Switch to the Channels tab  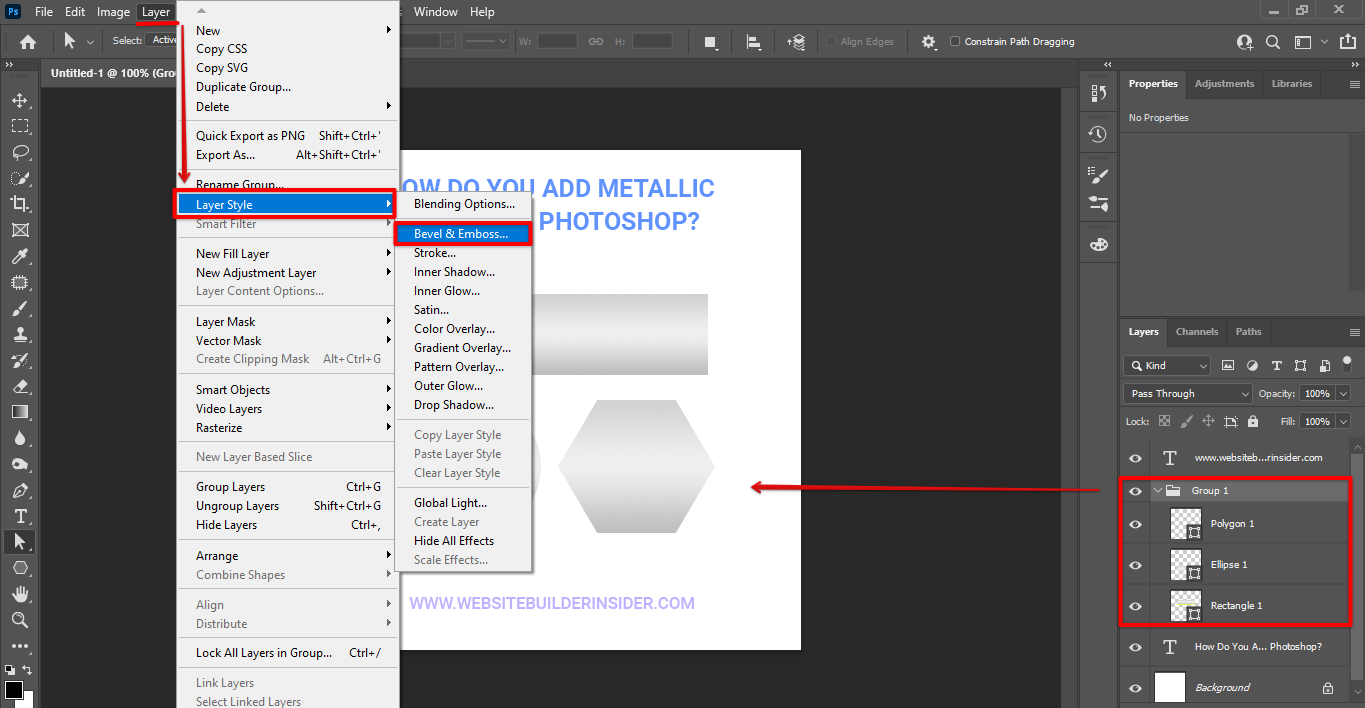pyautogui.click(x=1196, y=331)
